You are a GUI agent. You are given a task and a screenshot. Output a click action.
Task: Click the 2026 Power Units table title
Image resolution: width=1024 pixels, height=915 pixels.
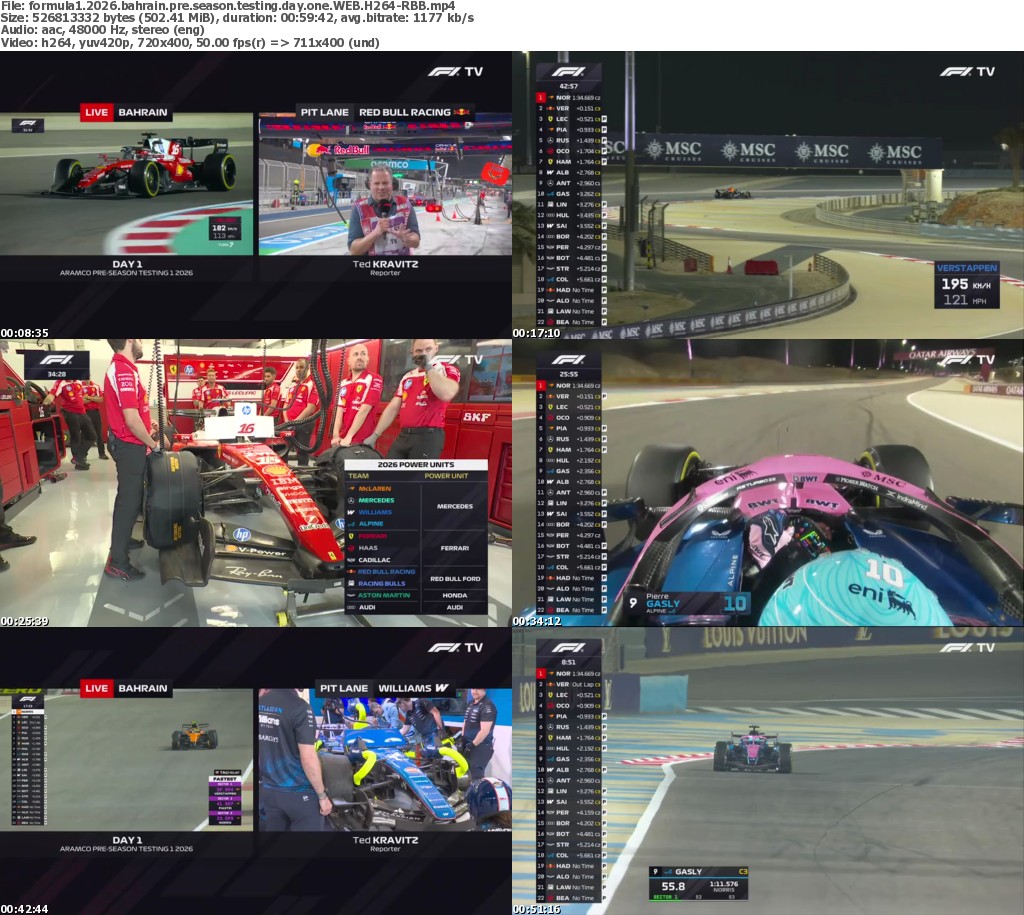[415, 465]
